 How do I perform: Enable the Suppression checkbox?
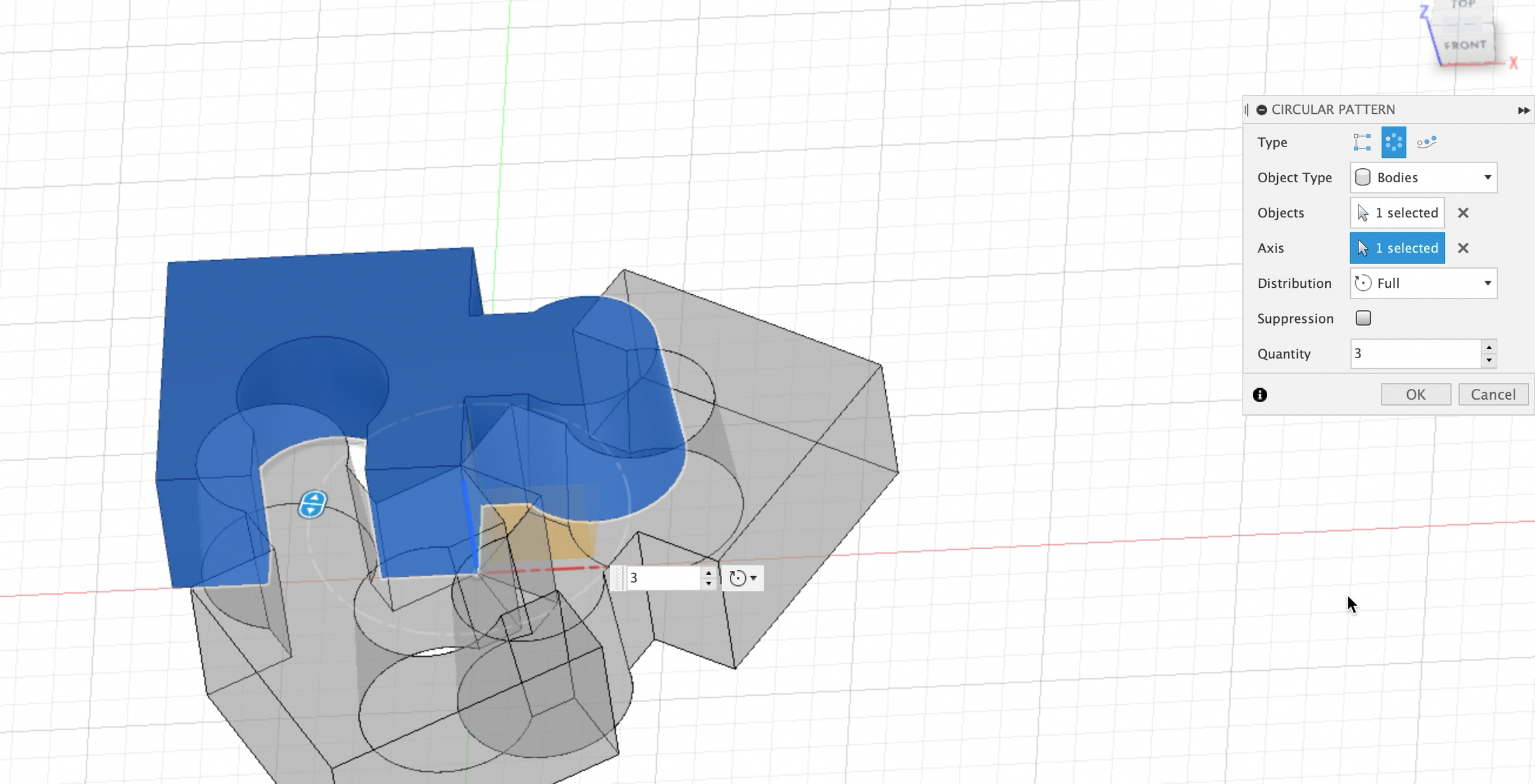click(x=1363, y=318)
